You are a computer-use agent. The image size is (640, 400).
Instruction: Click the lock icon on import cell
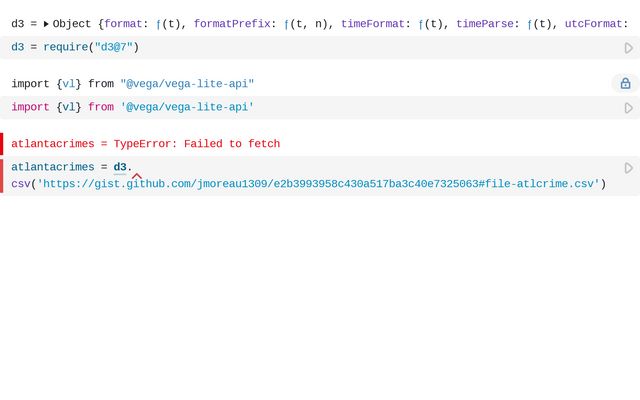(625, 84)
